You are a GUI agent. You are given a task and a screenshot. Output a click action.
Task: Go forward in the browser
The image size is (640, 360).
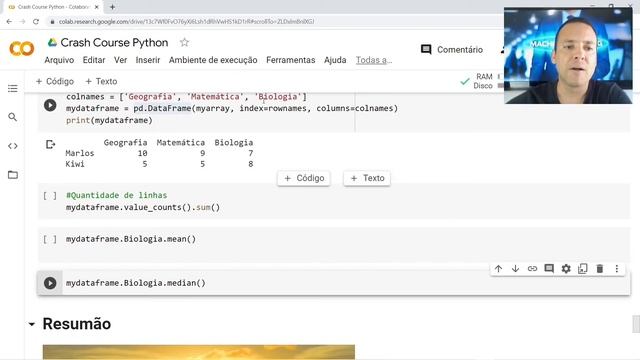(x=22, y=22)
